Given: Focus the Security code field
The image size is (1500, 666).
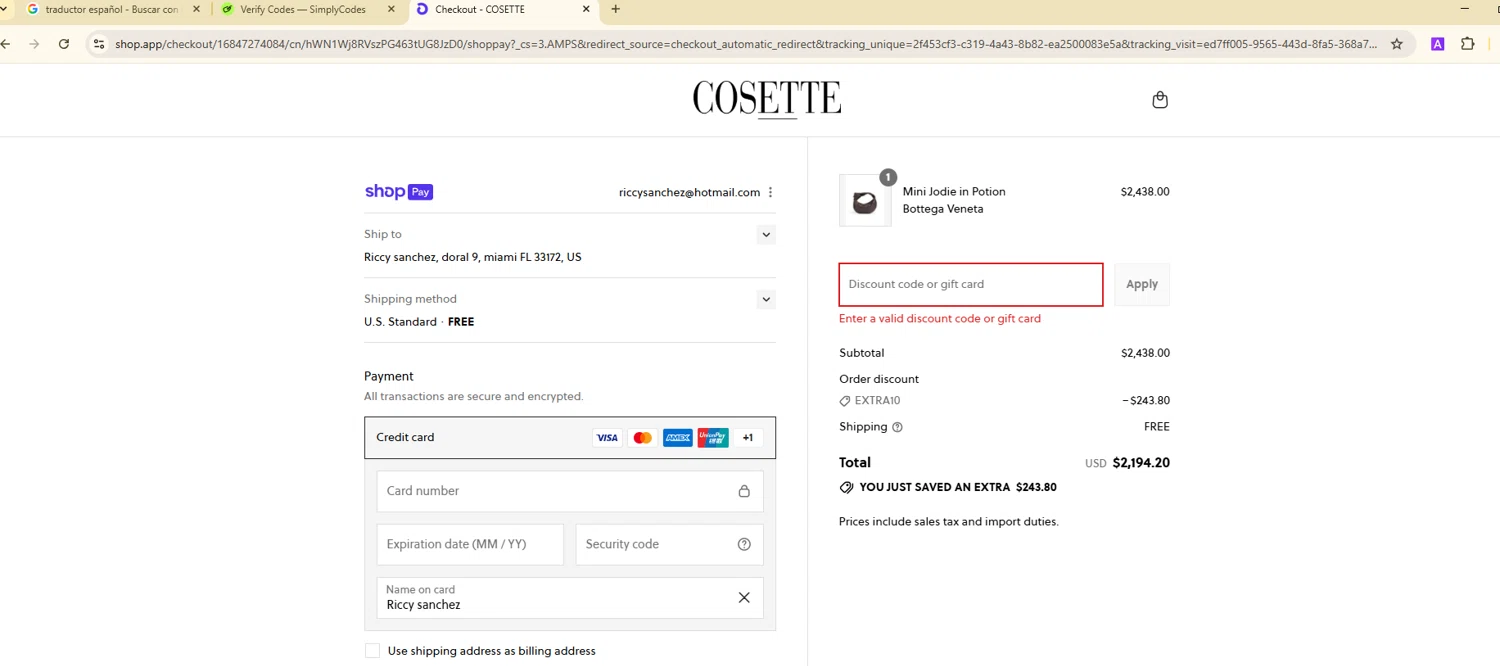Looking at the screenshot, I should 669,544.
